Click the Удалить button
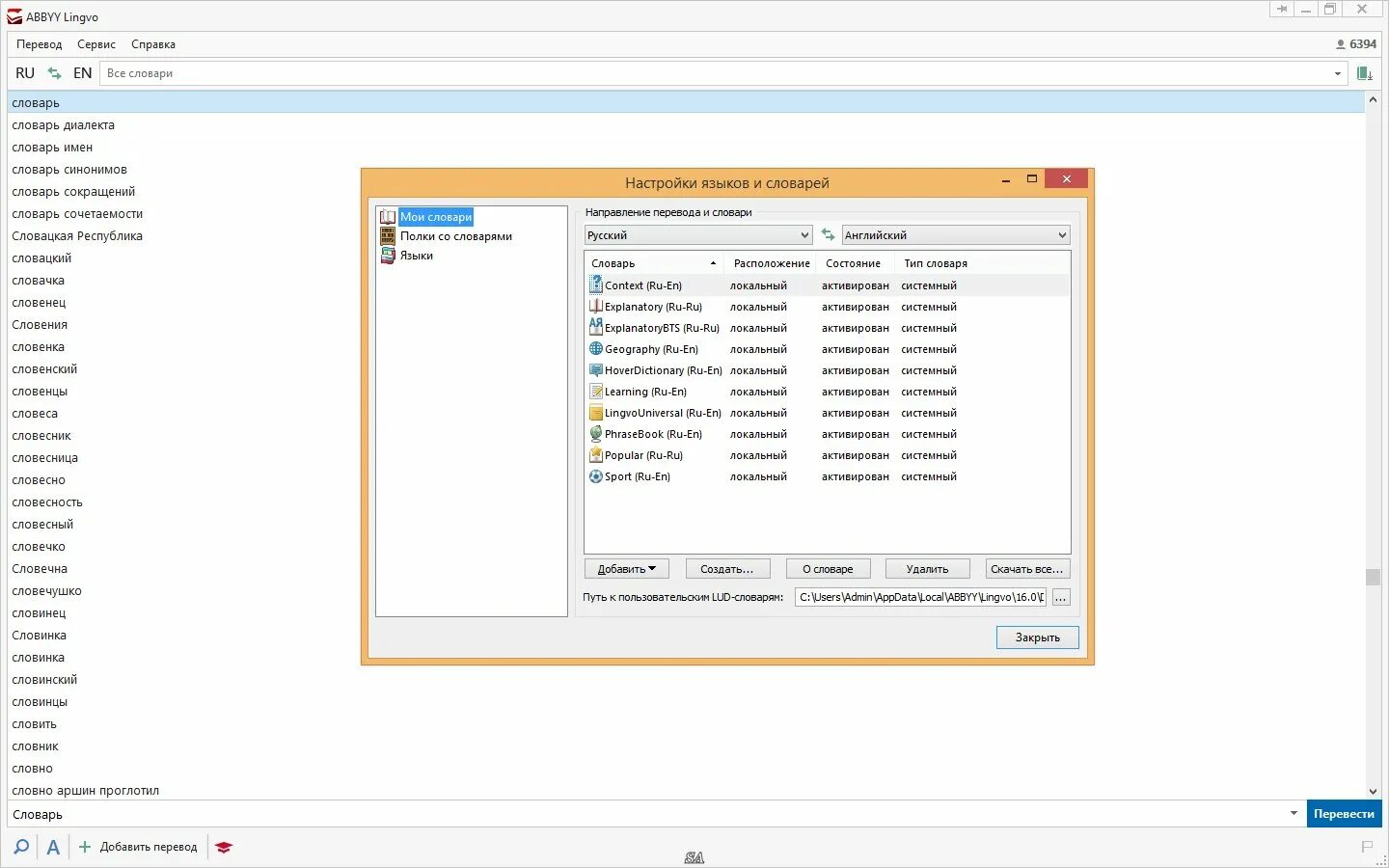Viewport: 1389px width, 868px height. [927, 569]
